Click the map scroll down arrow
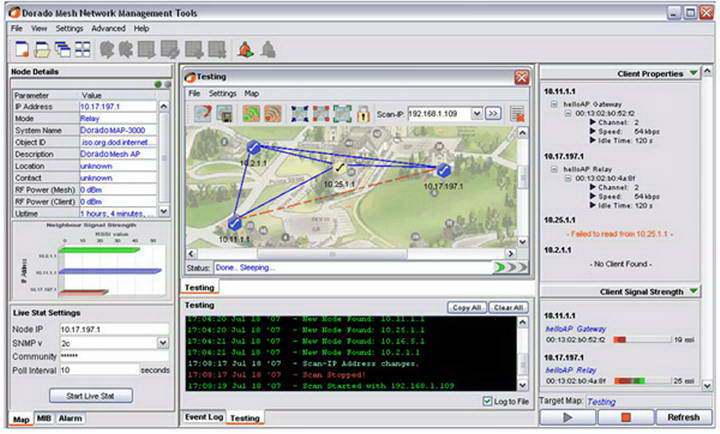The height and width of the screenshot is (434, 720). pyautogui.click(x=523, y=242)
